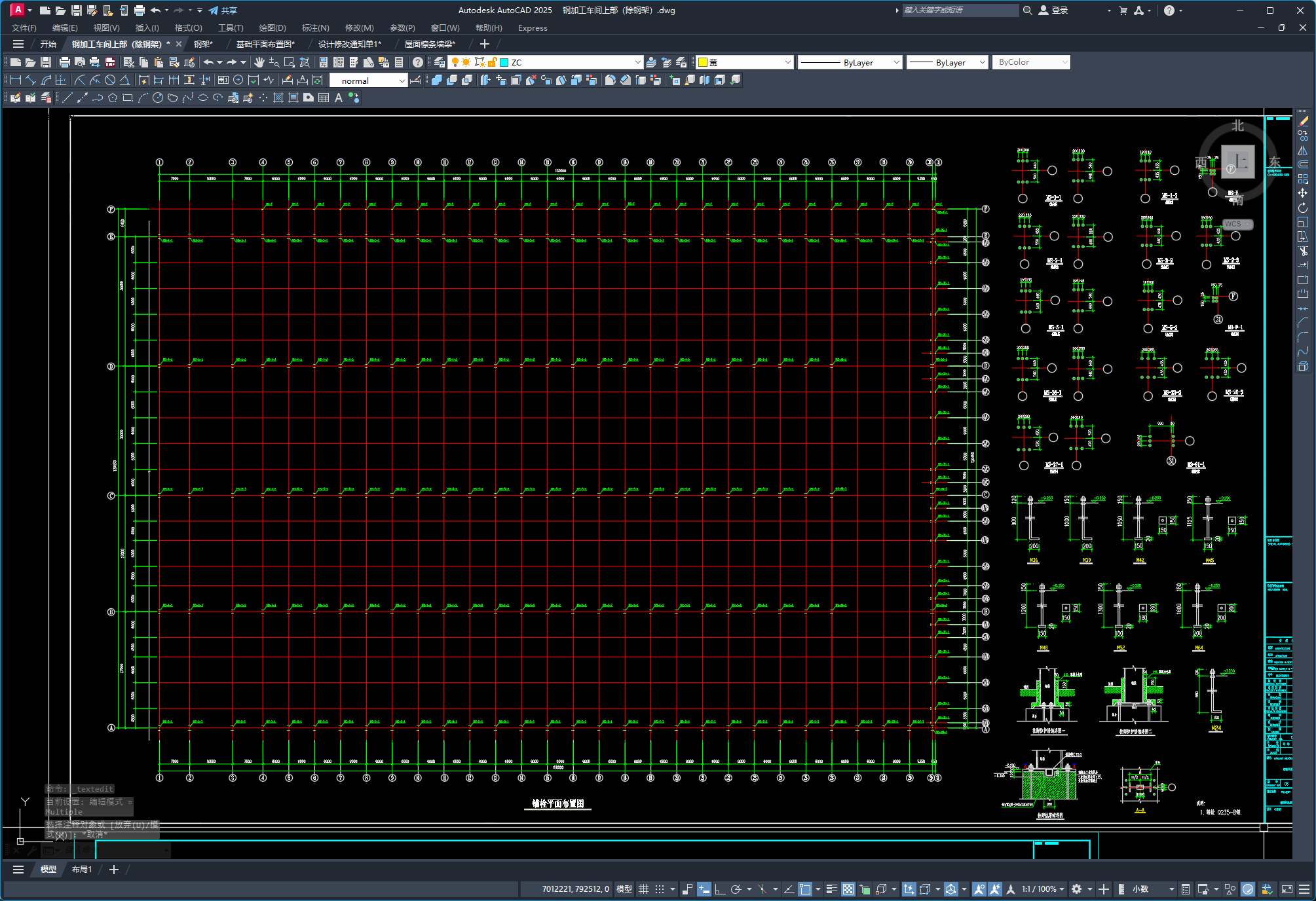Click the Linear dimension tool

pyautogui.click(x=16, y=80)
